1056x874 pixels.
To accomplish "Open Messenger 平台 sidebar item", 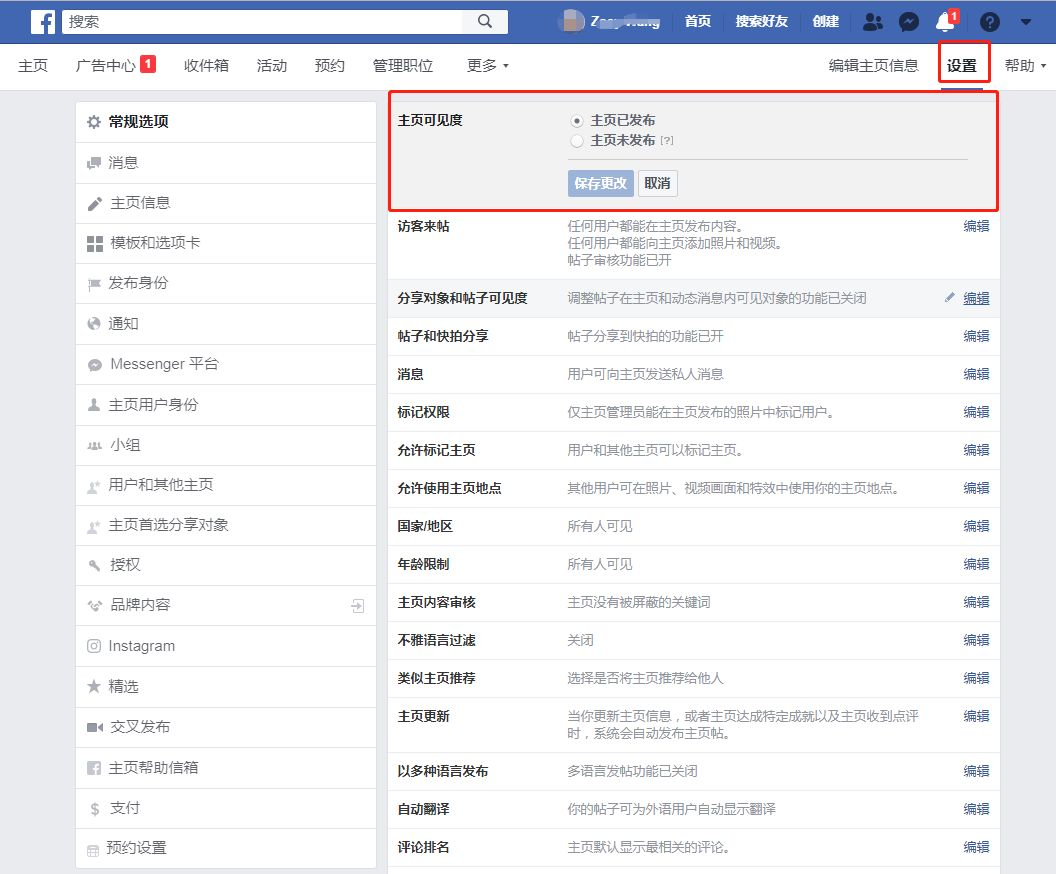I will point(226,364).
